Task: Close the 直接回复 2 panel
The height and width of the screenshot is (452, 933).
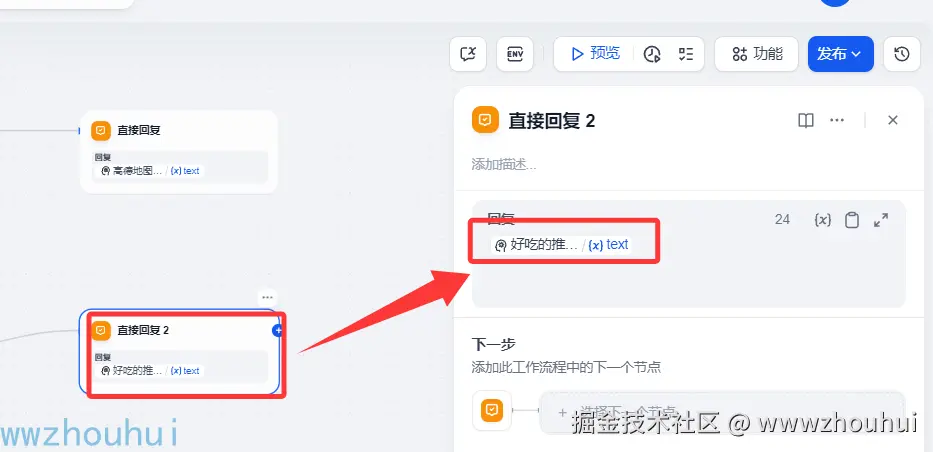Action: [x=893, y=120]
